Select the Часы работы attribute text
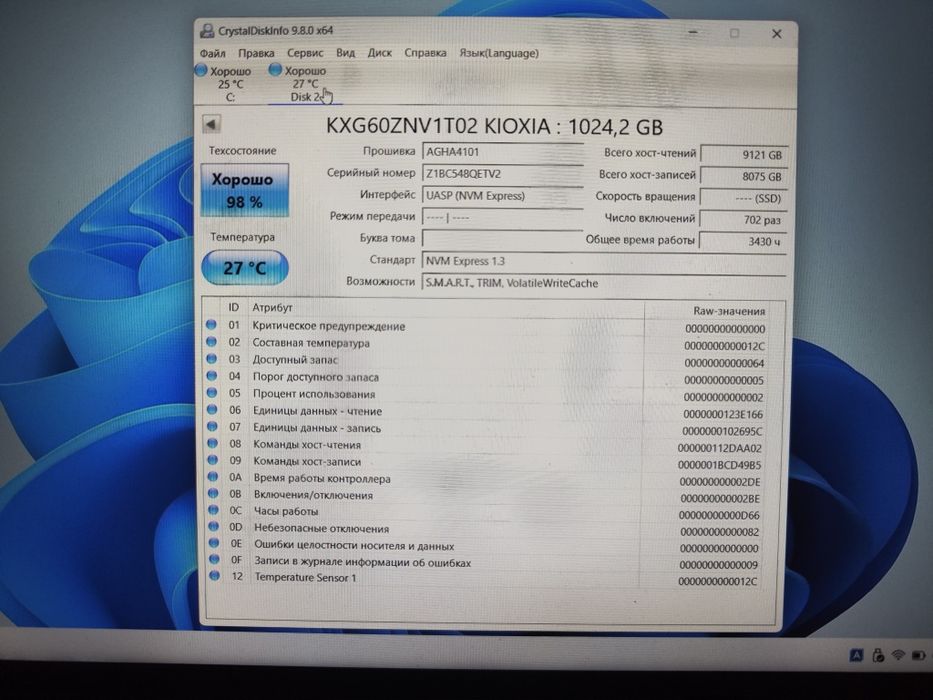Image resolution: width=933 pixels, height=700 pixels. (x=286, y=511)
